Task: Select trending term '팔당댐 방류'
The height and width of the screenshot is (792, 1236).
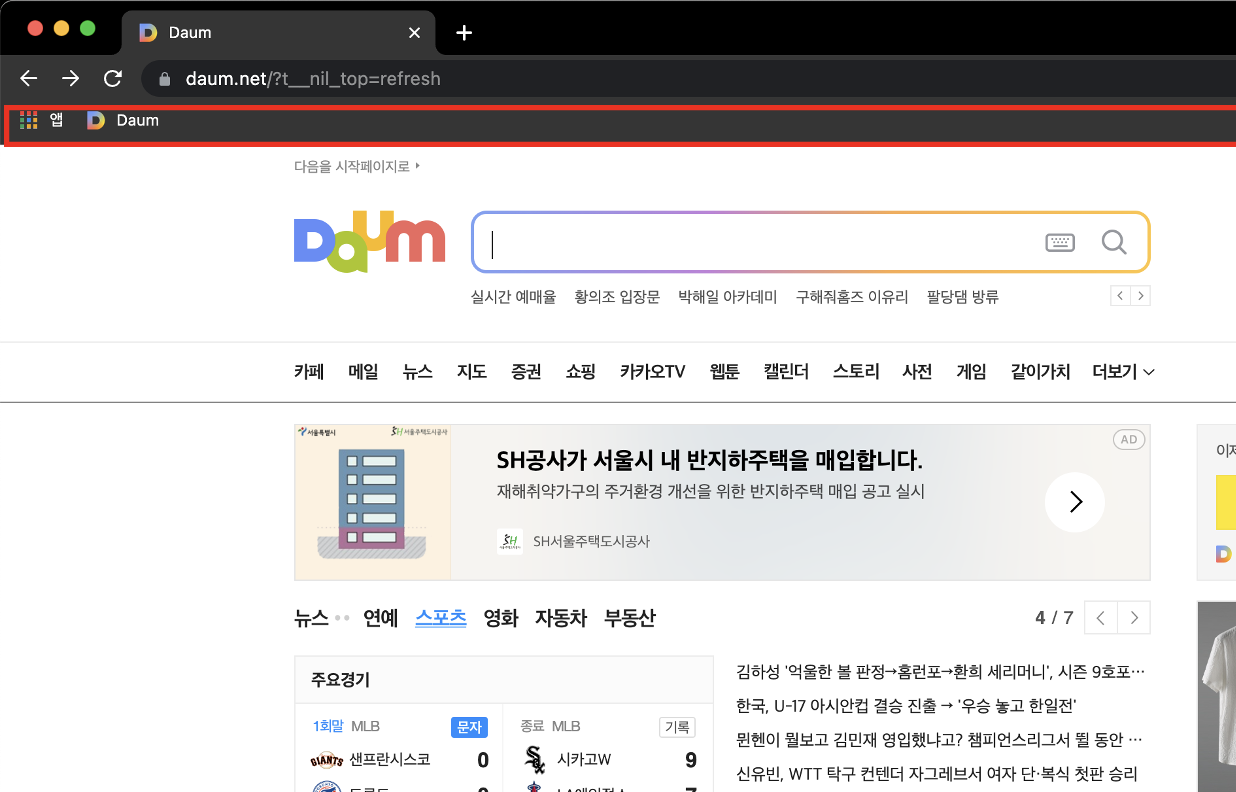Action: tap(963, 297)
